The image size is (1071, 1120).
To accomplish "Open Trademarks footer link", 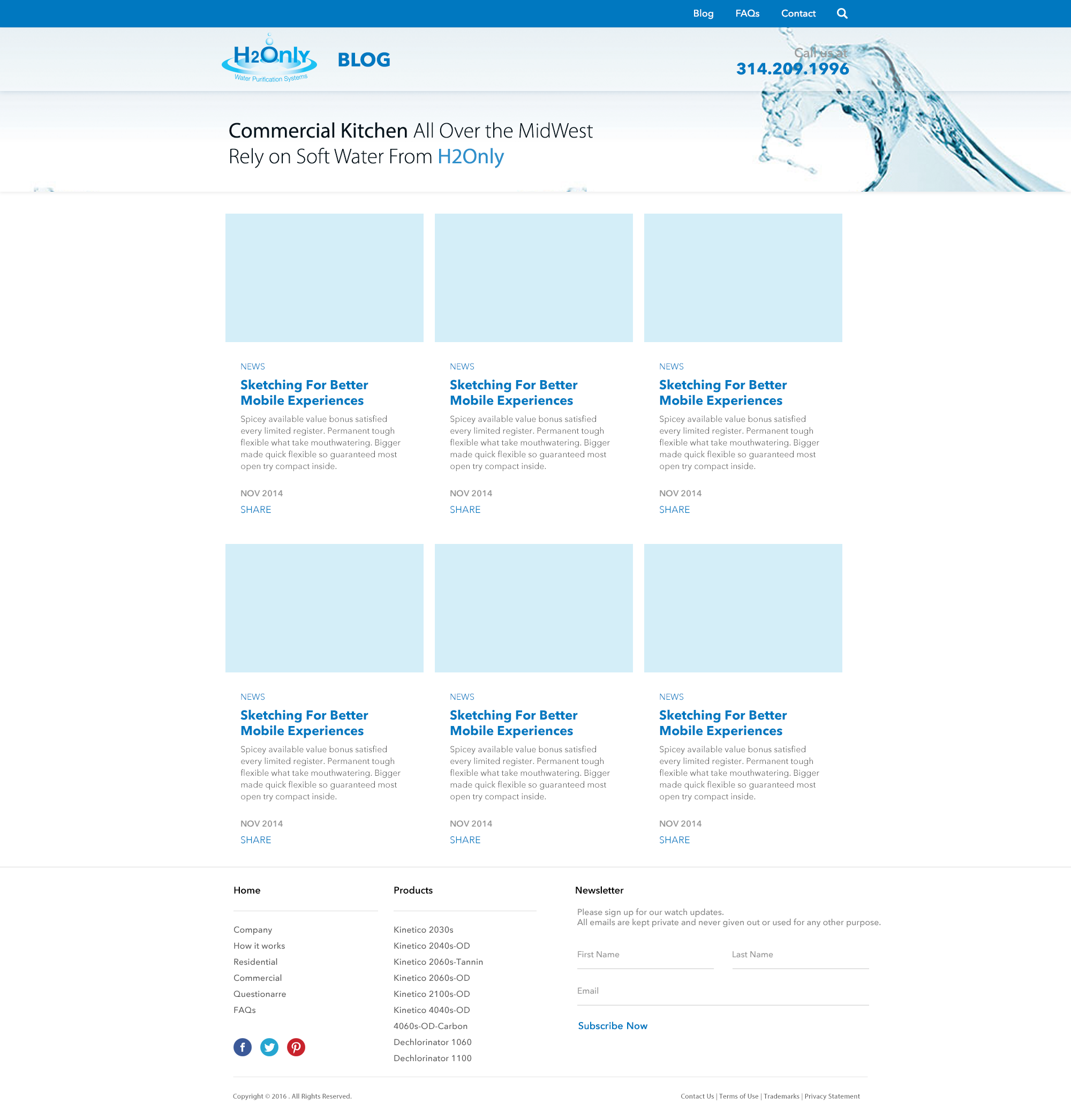I will pyautogui.click(x=781, y=1096).
